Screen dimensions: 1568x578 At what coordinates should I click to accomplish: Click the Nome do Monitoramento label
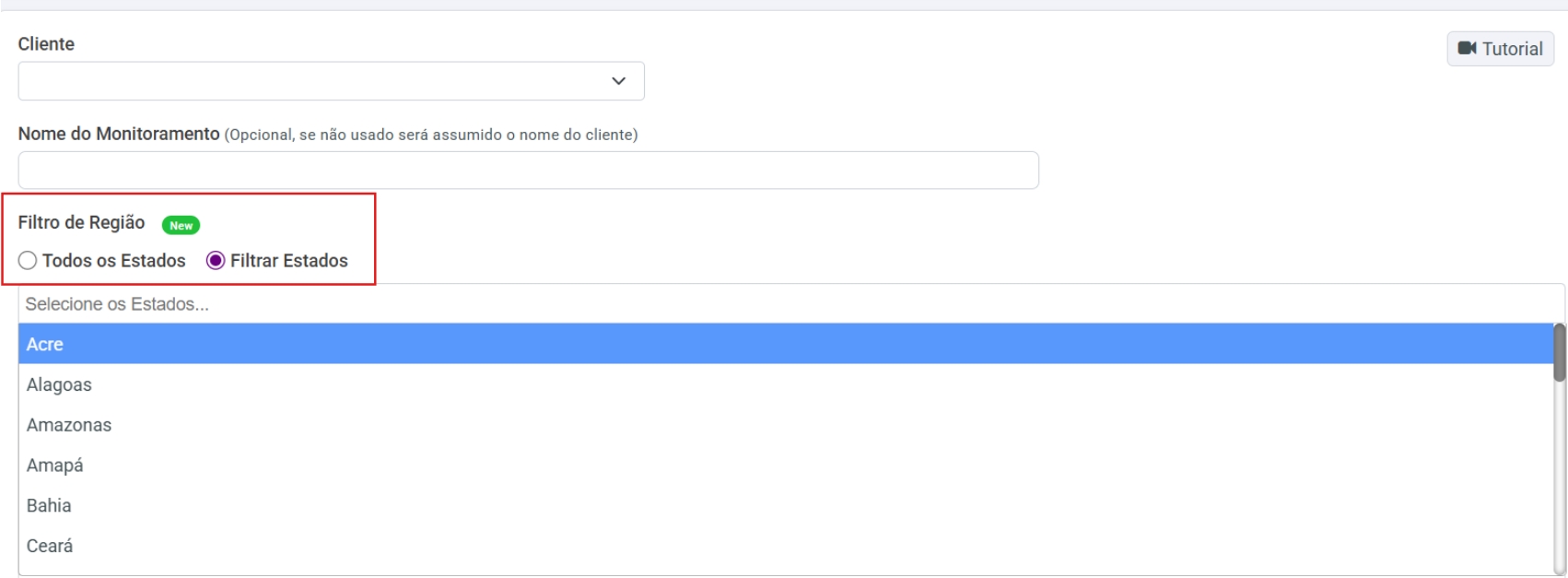click(x=118, y=135)
